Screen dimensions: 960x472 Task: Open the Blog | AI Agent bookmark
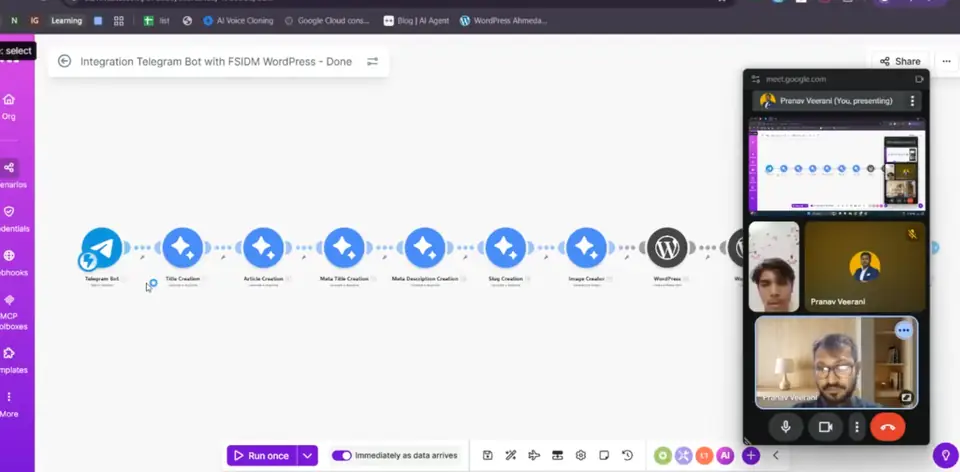coord(416,21)
